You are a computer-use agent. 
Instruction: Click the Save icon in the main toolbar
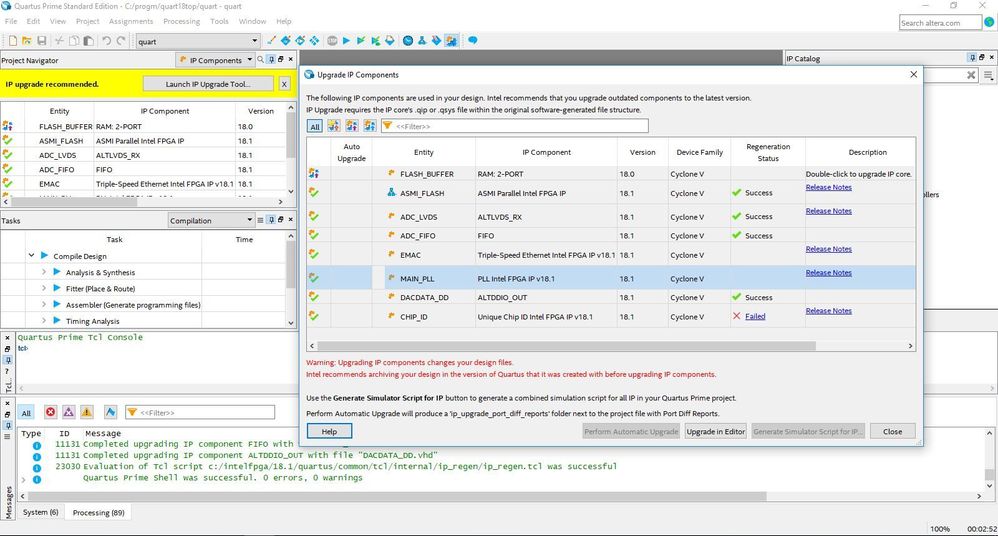point(42,41)
